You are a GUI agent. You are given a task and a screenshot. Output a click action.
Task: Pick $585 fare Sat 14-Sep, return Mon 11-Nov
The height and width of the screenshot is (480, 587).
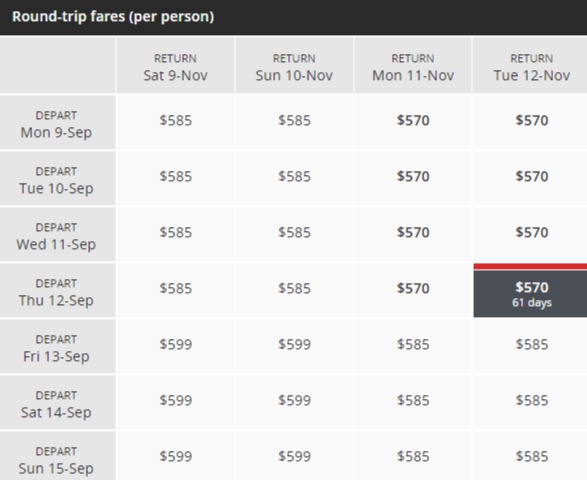click(x=413, y=401)
